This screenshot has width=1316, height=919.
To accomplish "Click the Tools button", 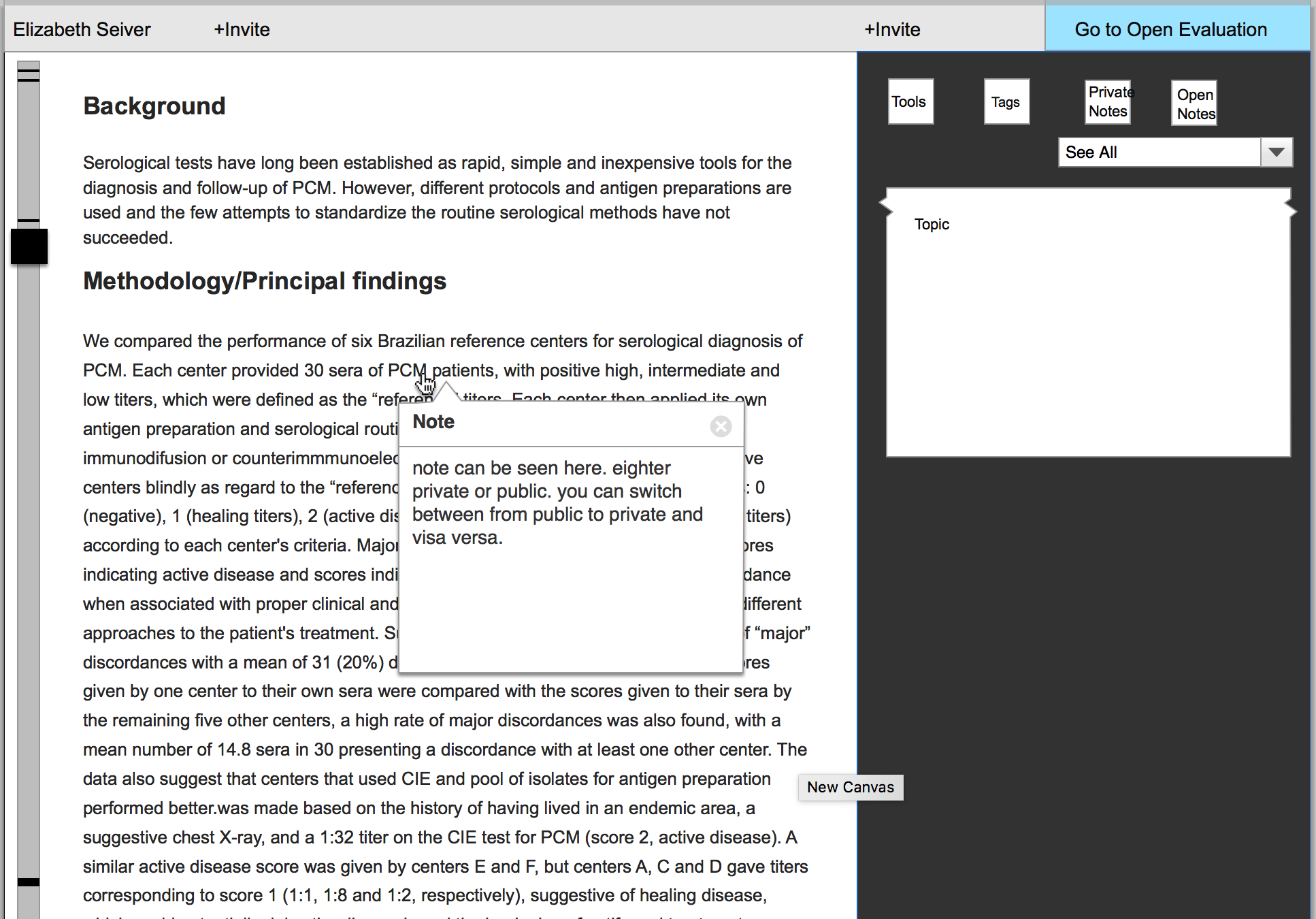I will tap(910, 101).
